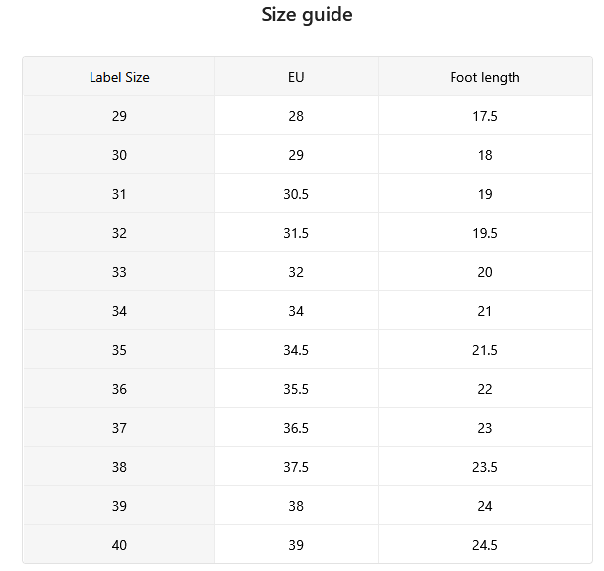Screen dimensions: 604x571
Task: Select label size 37 cell
Action: (x=119, y=428)
